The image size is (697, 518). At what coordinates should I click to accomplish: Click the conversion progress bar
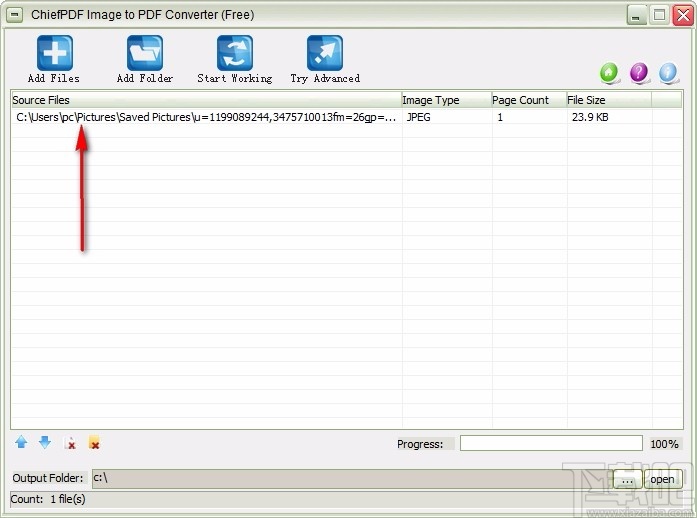pos(551,443)
